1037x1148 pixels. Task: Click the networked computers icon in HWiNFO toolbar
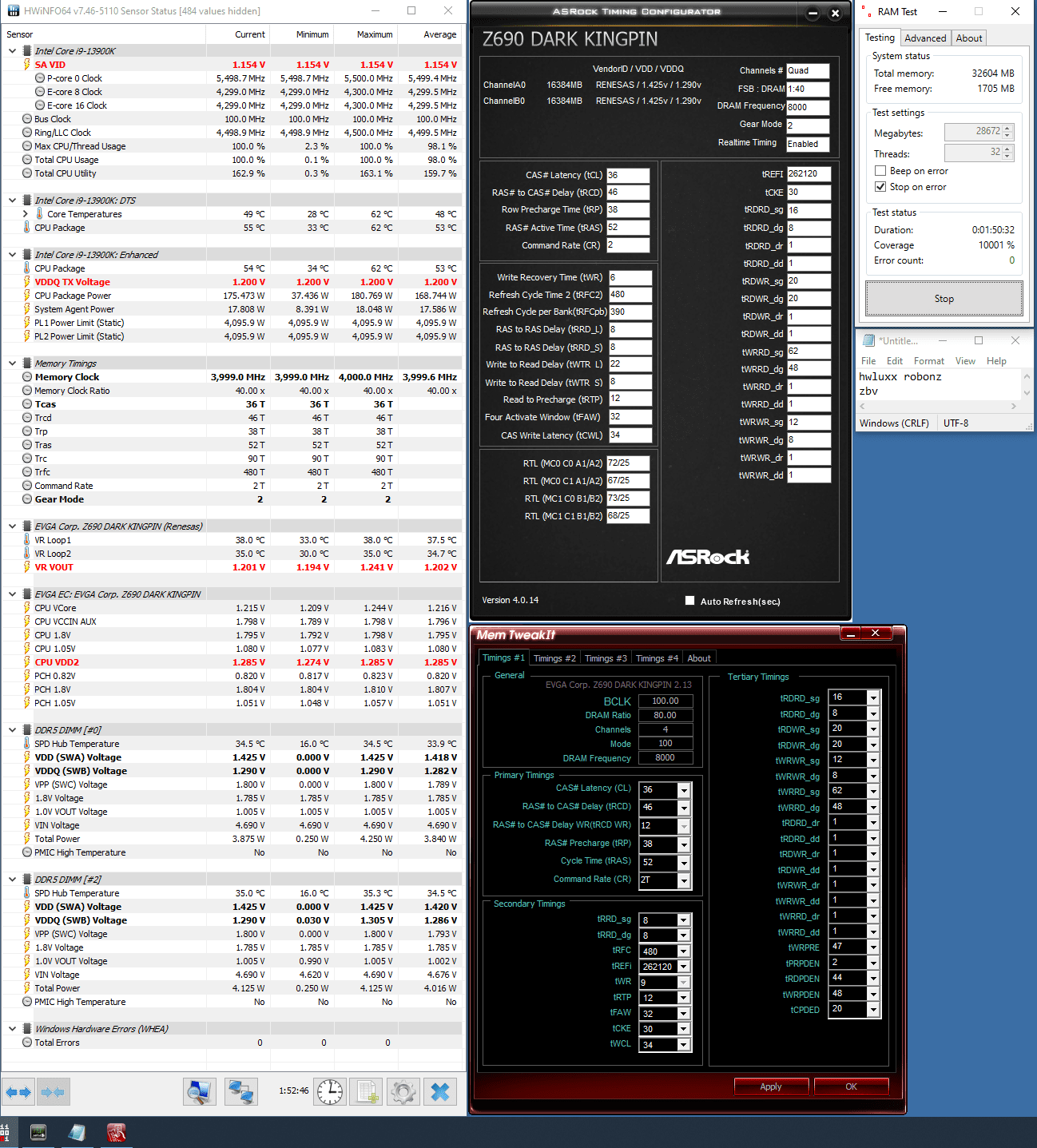[241, 1091]
